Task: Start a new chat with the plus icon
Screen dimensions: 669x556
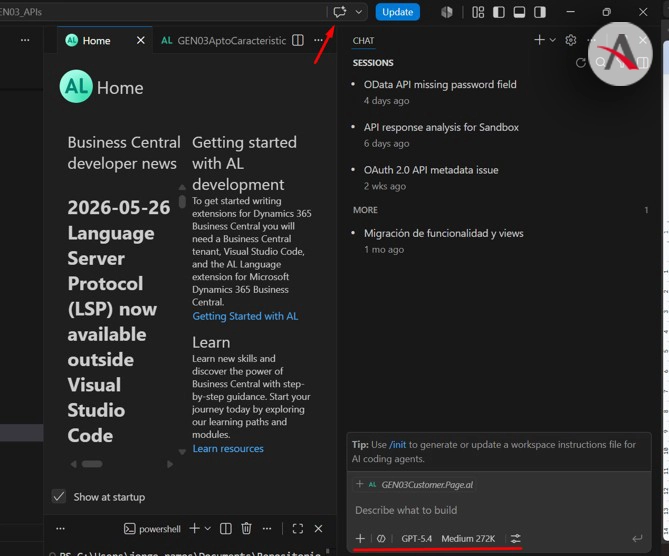Action: click(x=539, y=40)
